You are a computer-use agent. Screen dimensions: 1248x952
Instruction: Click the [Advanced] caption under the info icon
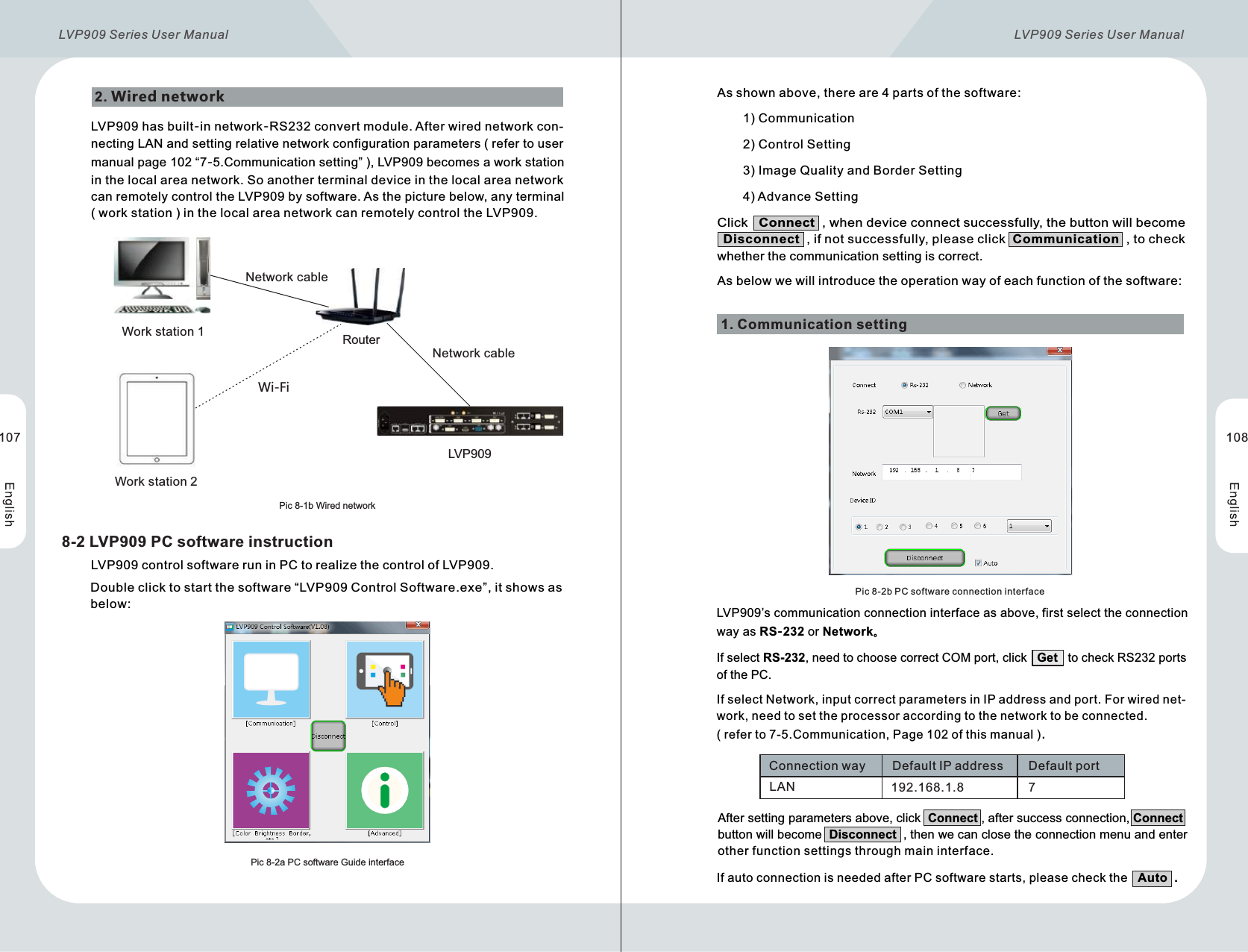[385, 833]
